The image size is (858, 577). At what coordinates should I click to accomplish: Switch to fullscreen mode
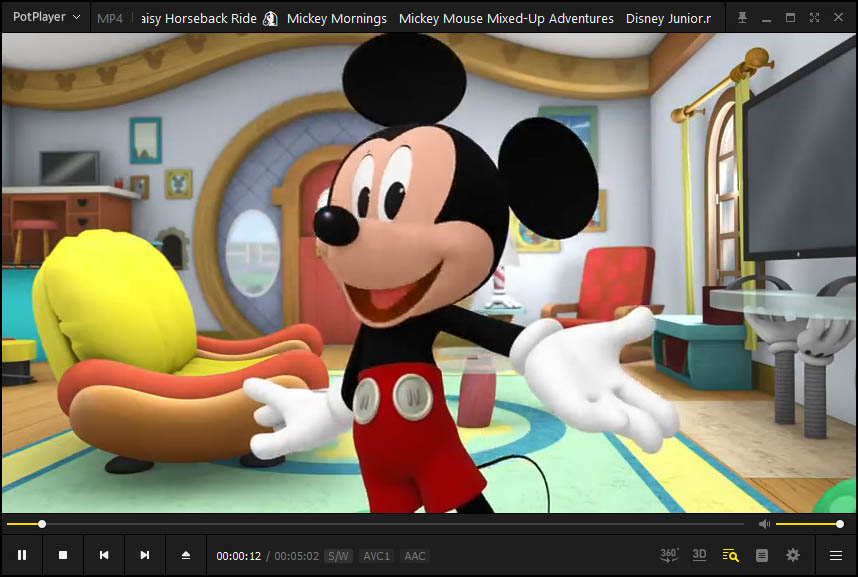(x=814, y=18)
